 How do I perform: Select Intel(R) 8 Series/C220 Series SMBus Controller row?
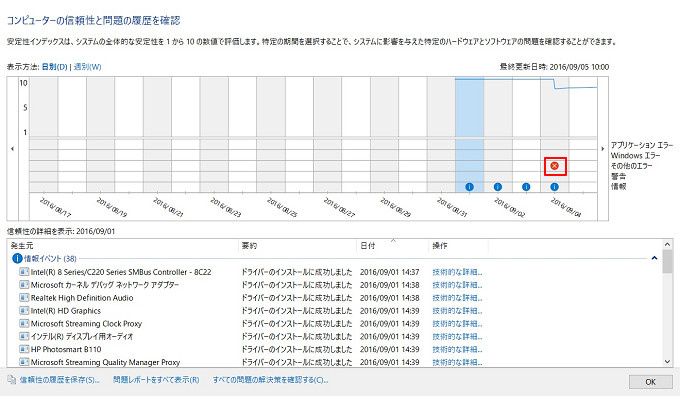point(335,272)
